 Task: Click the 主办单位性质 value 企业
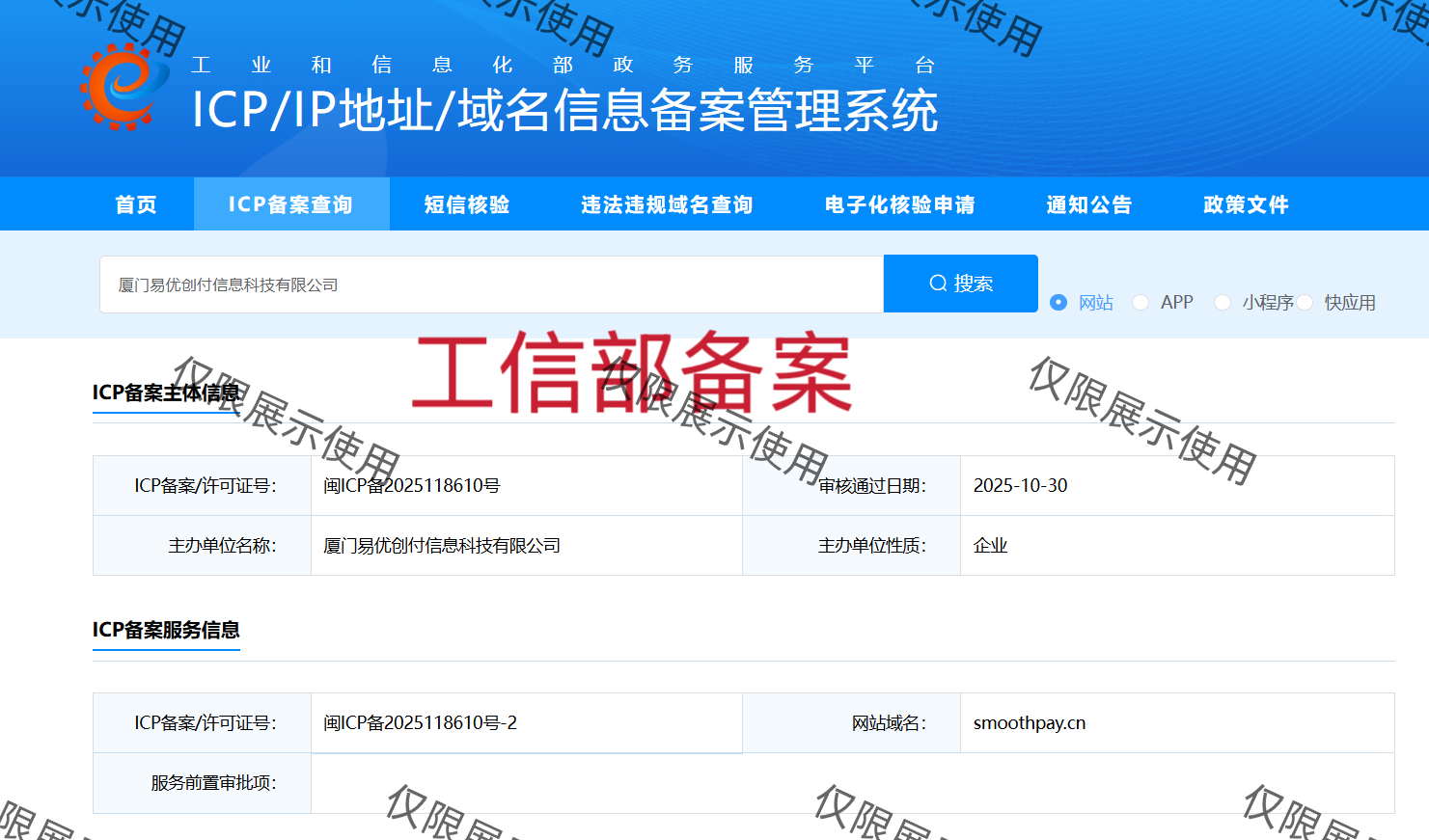click(x=990, y=545)
